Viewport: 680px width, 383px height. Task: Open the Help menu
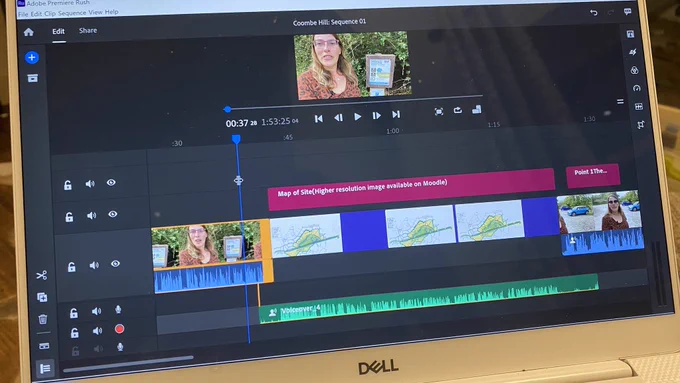(111, 12)
